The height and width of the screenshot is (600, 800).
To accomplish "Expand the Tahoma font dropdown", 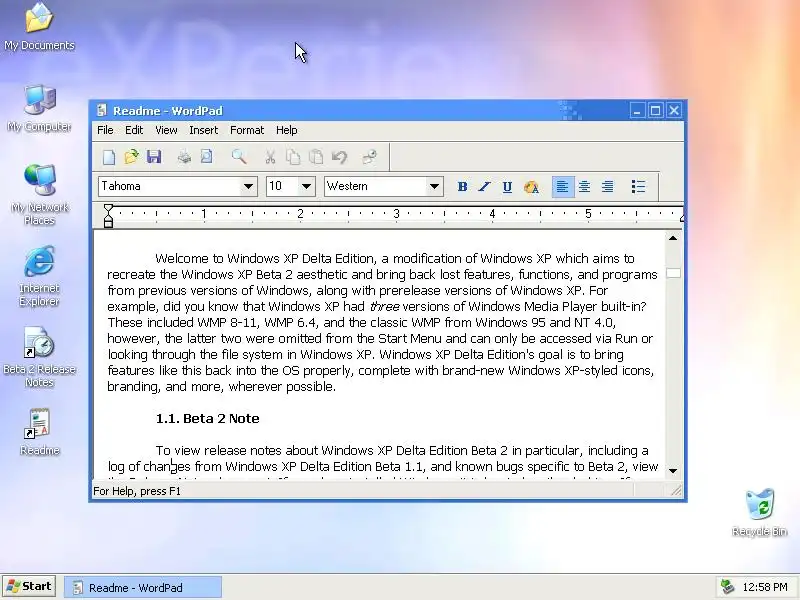I will tap(248, 186).
